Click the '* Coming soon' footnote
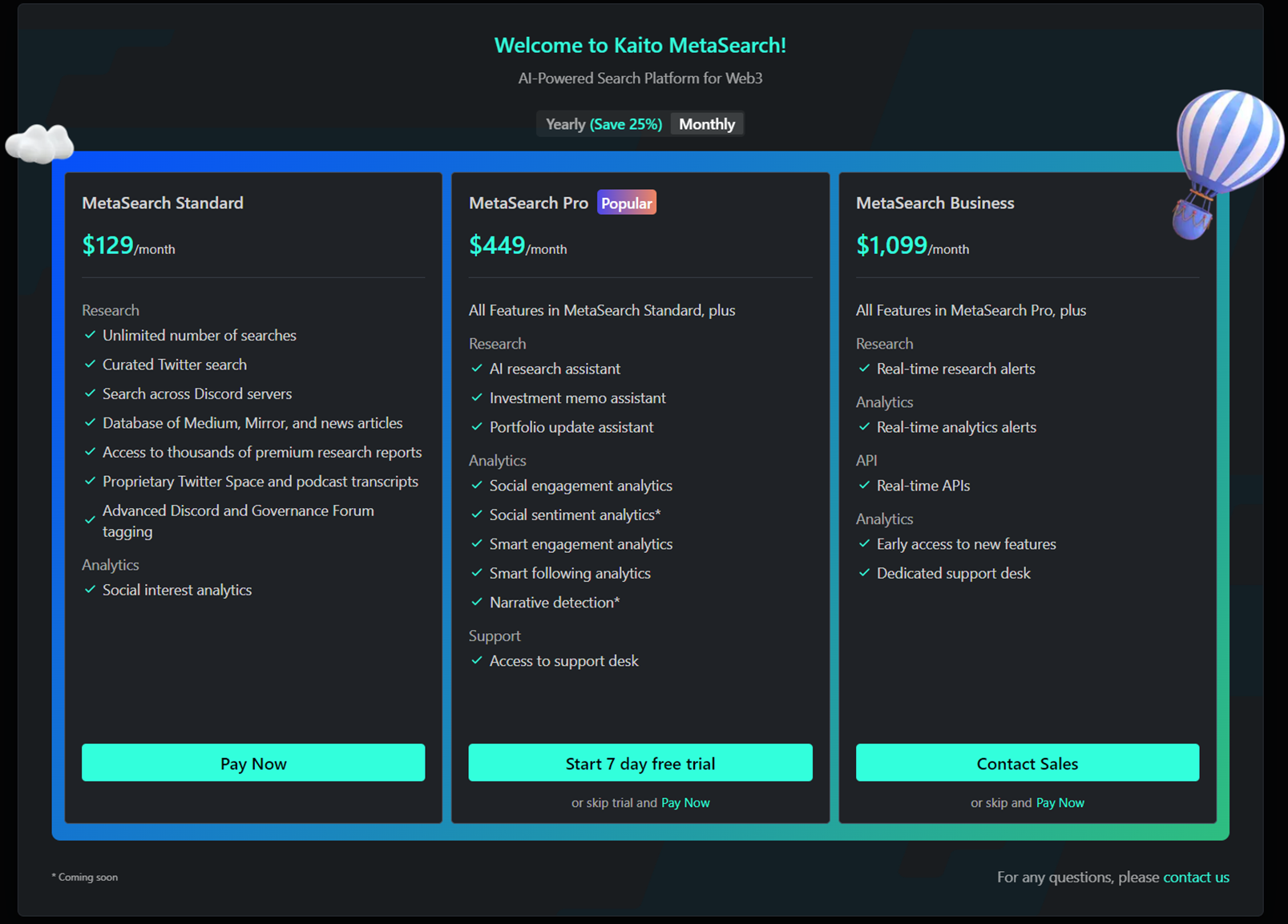The width and height of the screenshot is (1288, 924). (x=85, y=878)
